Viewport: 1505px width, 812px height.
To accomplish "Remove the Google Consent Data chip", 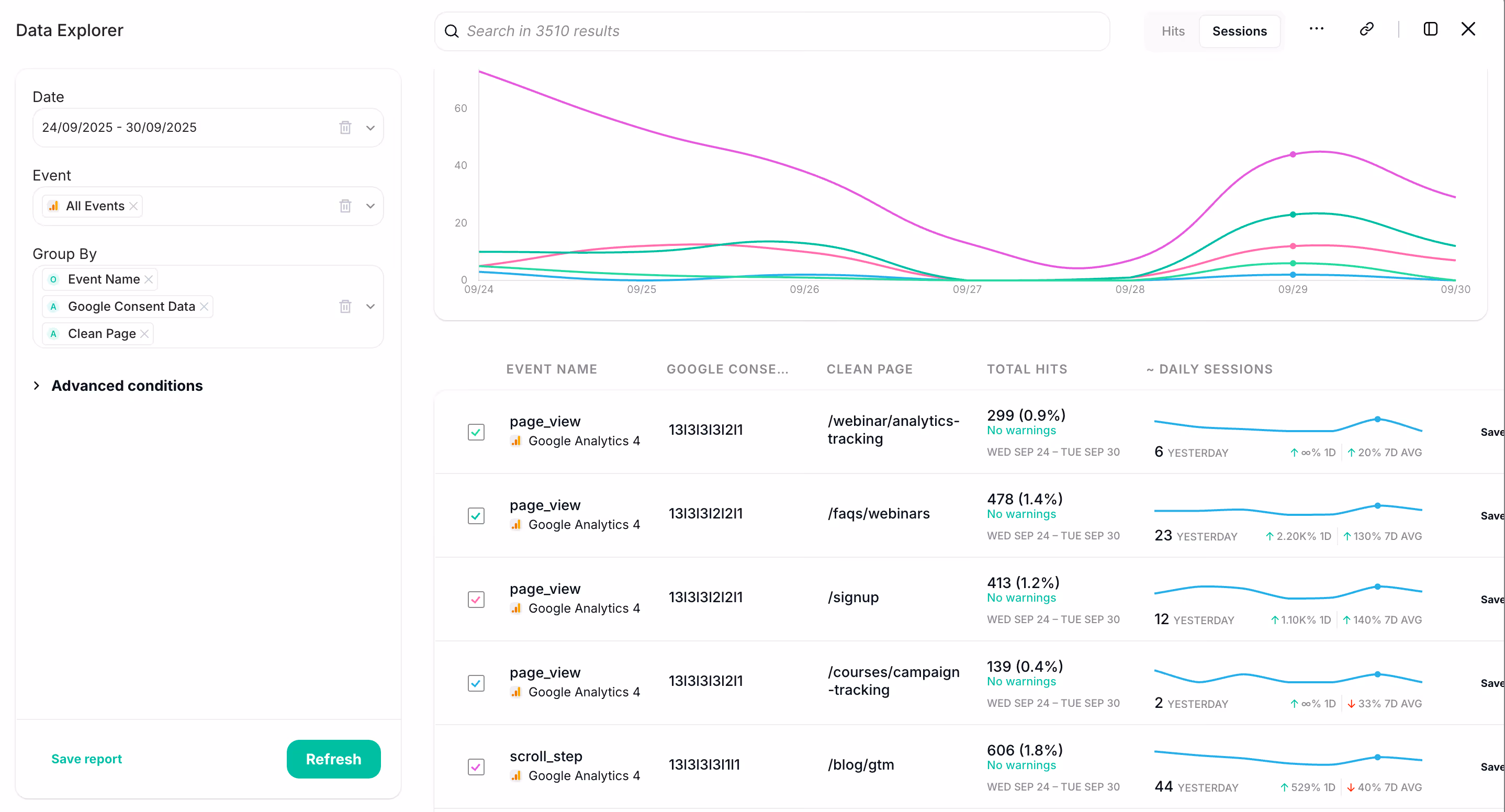I will point(204,306).
